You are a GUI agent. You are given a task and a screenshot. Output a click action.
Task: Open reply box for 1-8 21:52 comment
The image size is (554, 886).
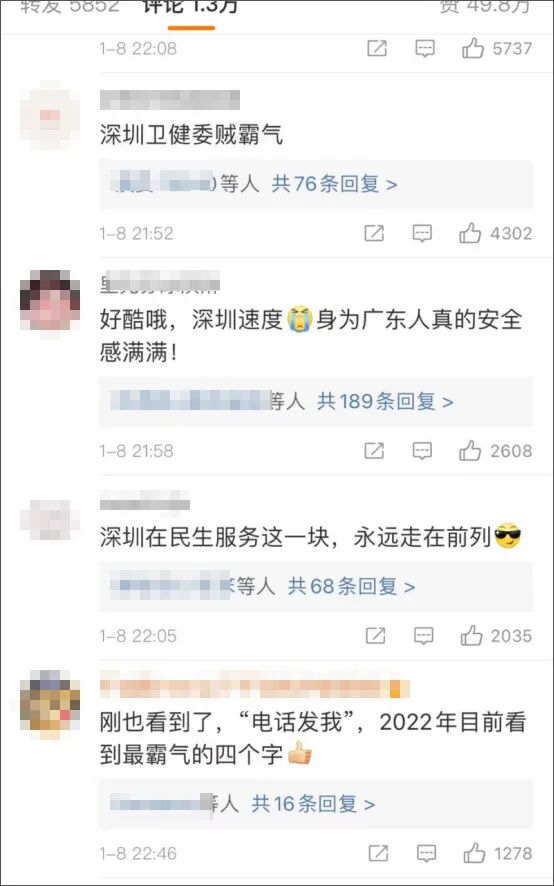pos(422,233)
